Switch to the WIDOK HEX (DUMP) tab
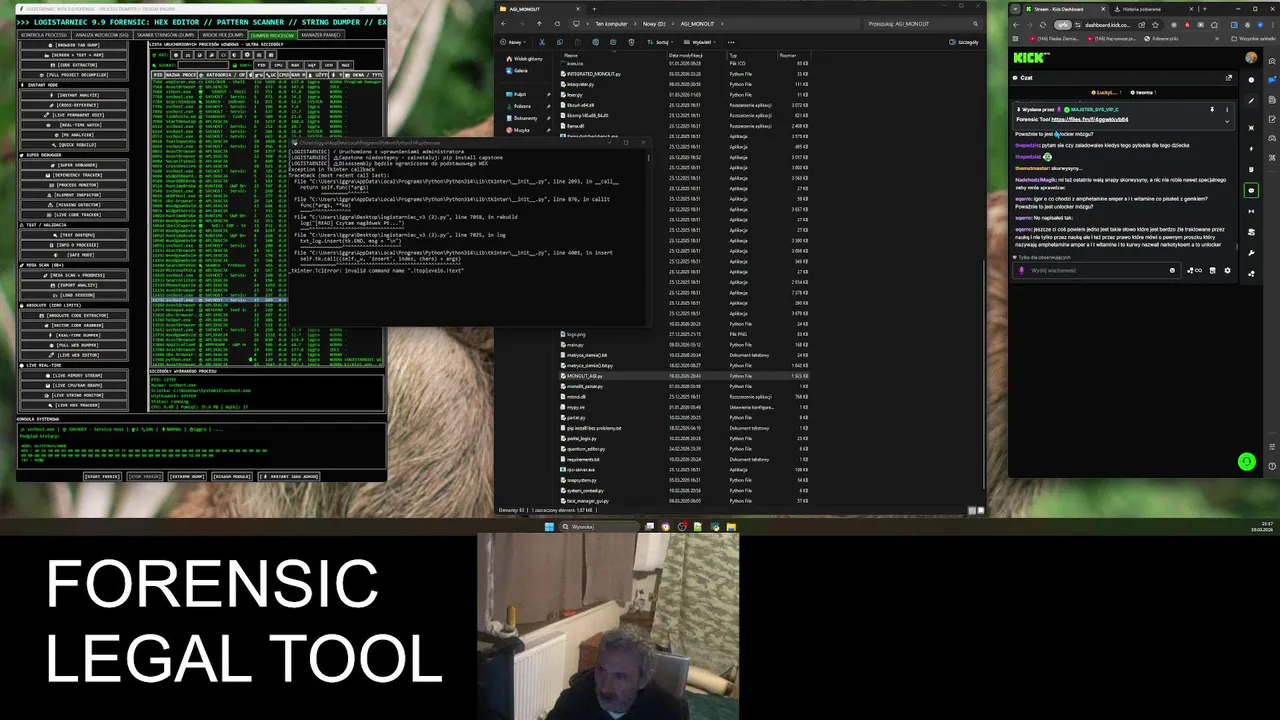Viewport: 1280px width, 720px height. click(223, 35)
